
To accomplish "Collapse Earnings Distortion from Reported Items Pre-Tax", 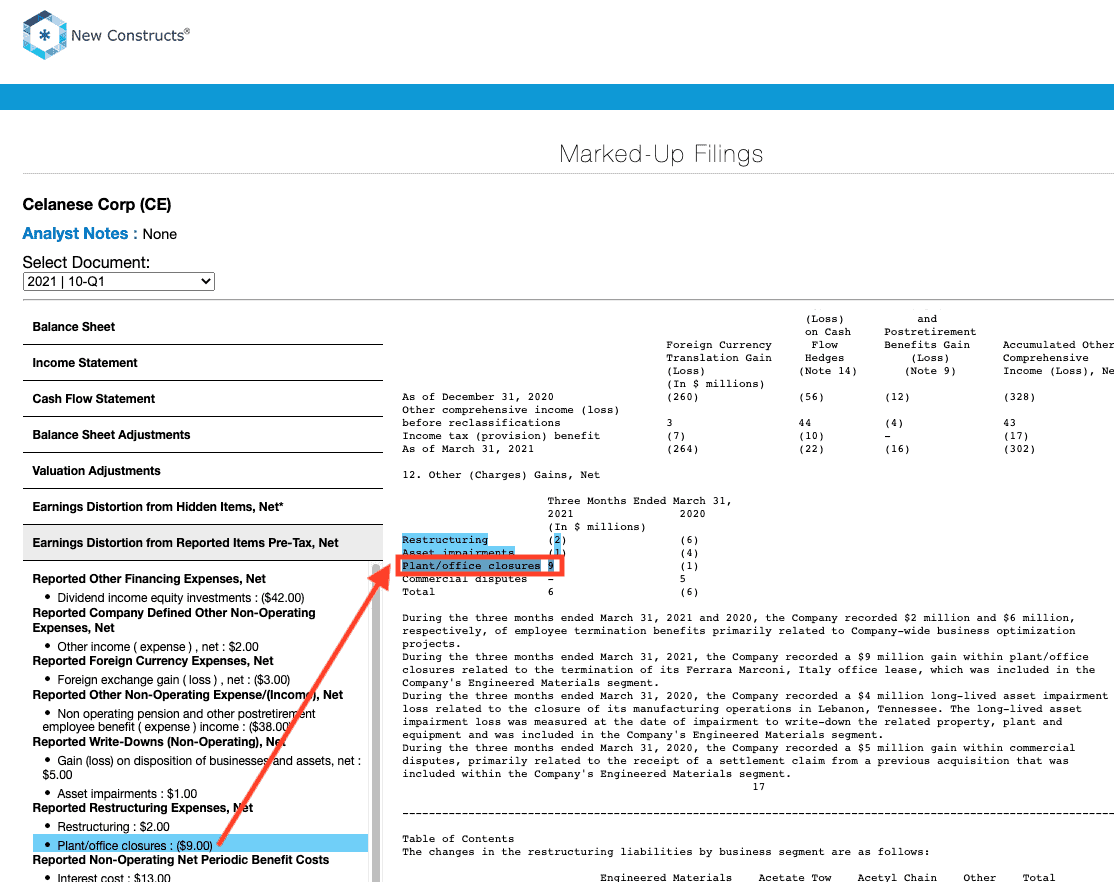I will pos(202,543).
